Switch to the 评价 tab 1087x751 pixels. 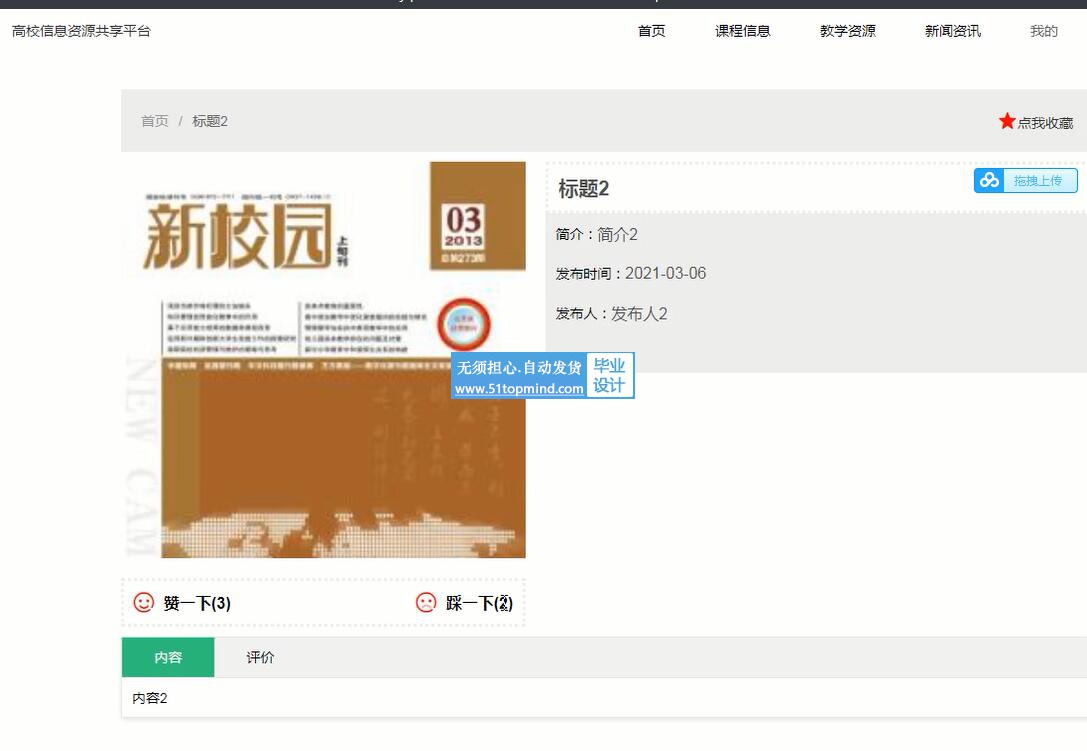[x=260, y=657]
